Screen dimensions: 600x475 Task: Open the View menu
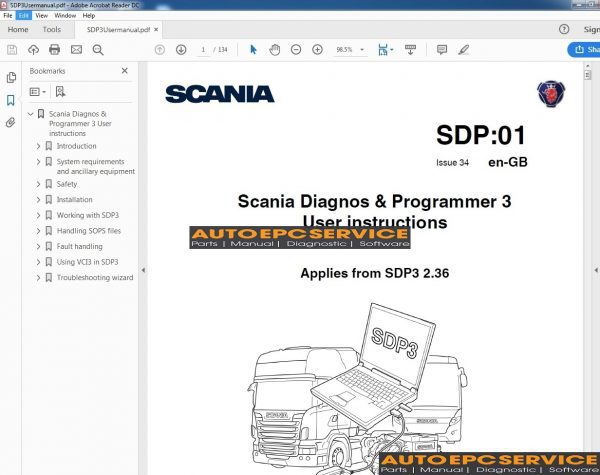tap(41, 16)
